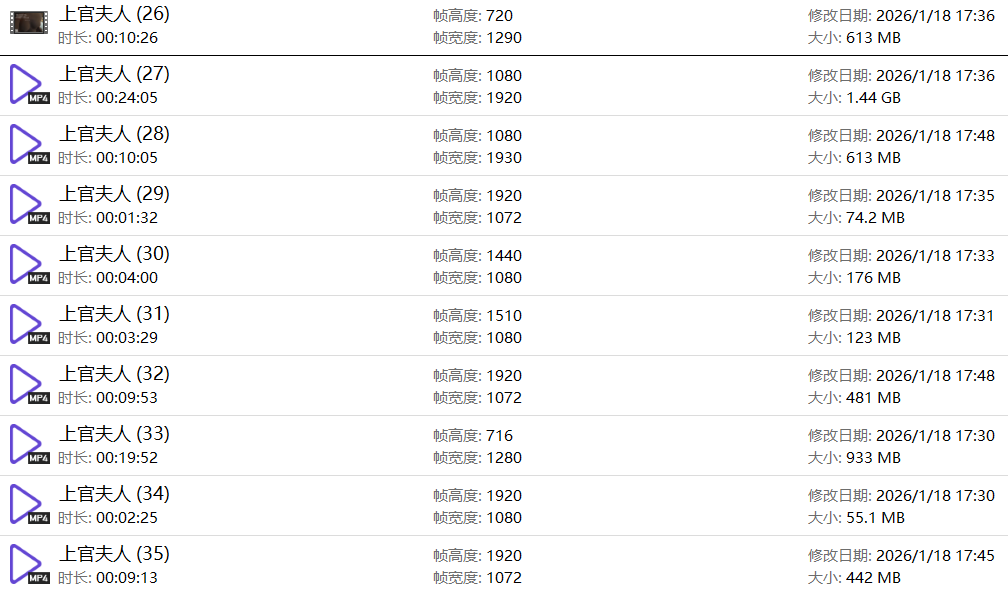Viewport: 1008px width, 592px height.
Task: Click the duration 00:19:52 text
Action: (x=126, y=458)
